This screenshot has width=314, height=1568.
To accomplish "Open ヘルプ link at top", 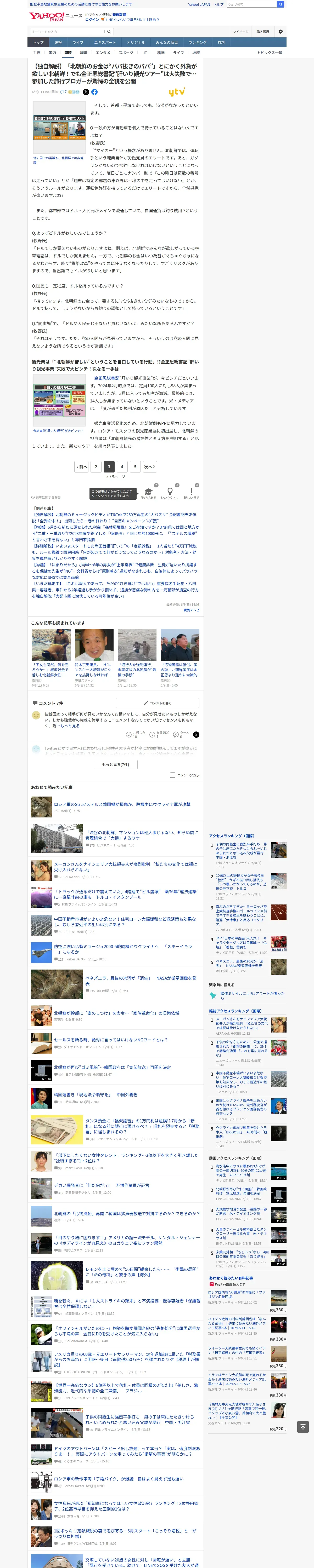I will click(218, 4).
